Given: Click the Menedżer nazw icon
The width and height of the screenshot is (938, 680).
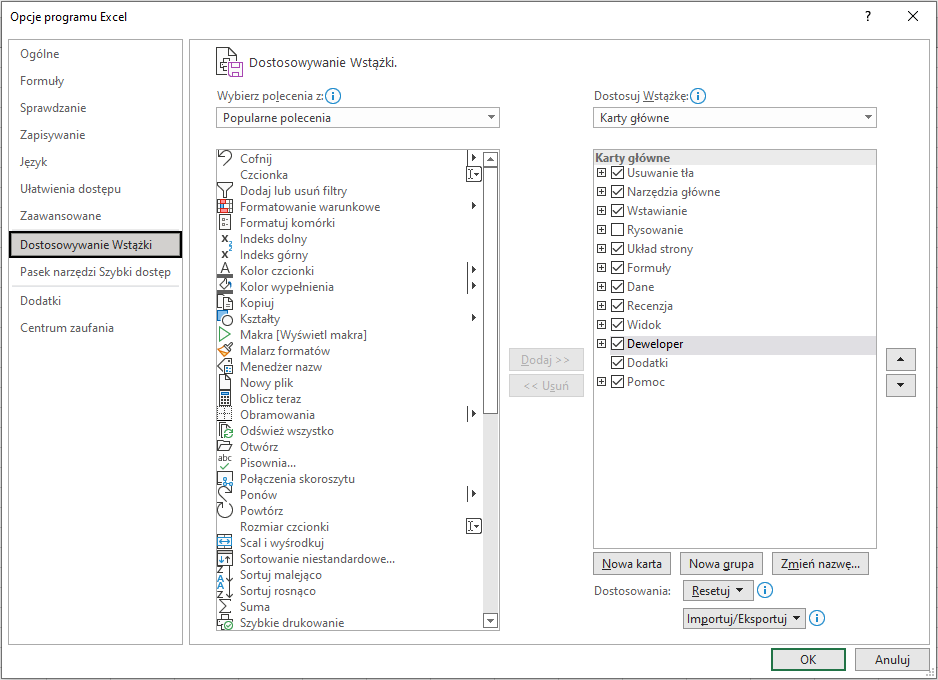Looking at the screenshot, I should pos(224,367).
